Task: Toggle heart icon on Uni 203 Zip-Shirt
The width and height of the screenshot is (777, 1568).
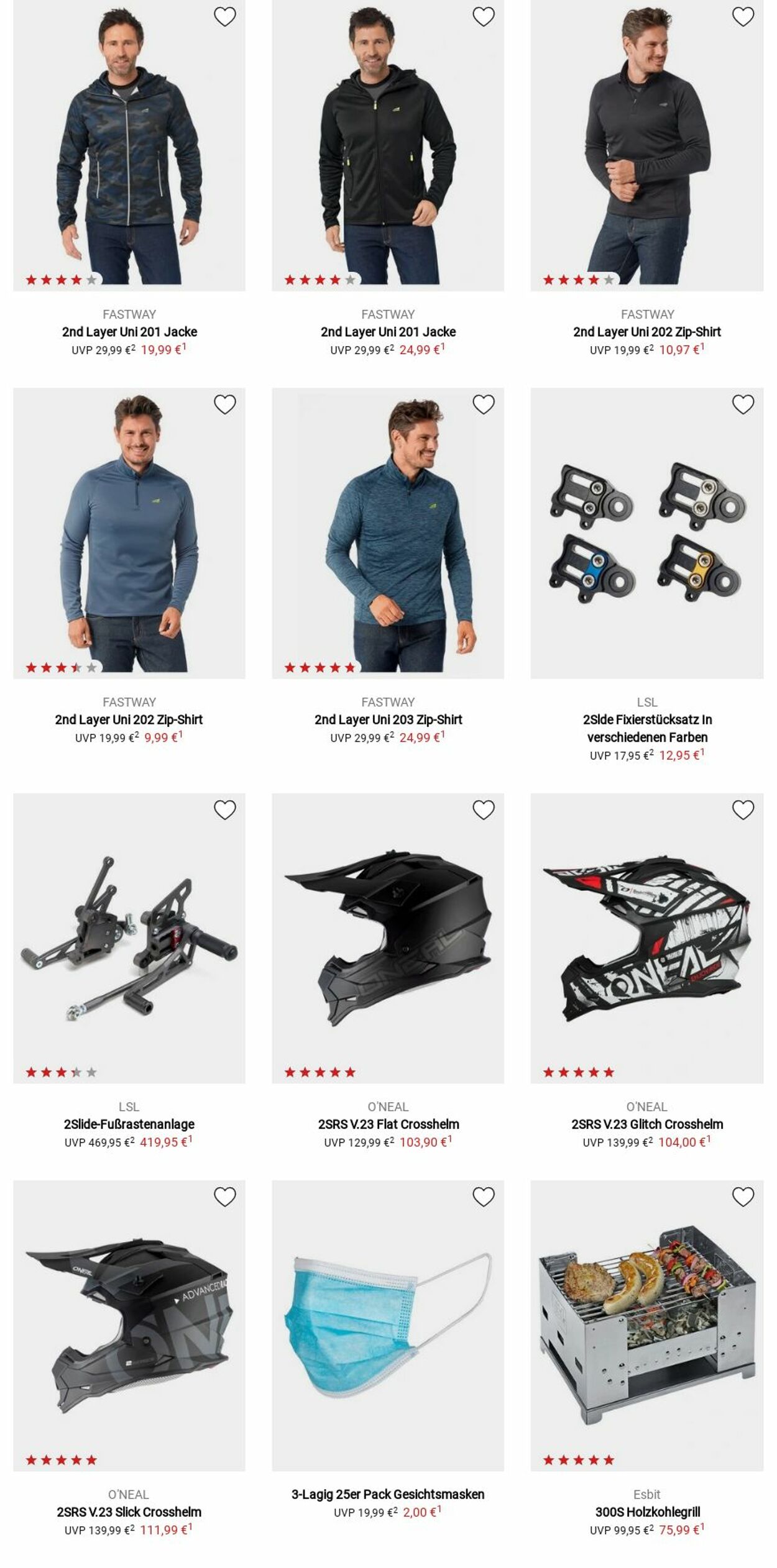Action: [484, 404]
